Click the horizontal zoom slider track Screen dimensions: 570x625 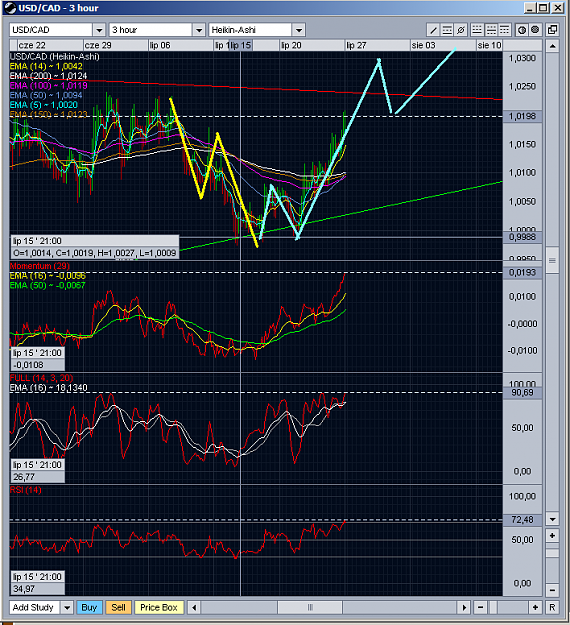[508, 607]
